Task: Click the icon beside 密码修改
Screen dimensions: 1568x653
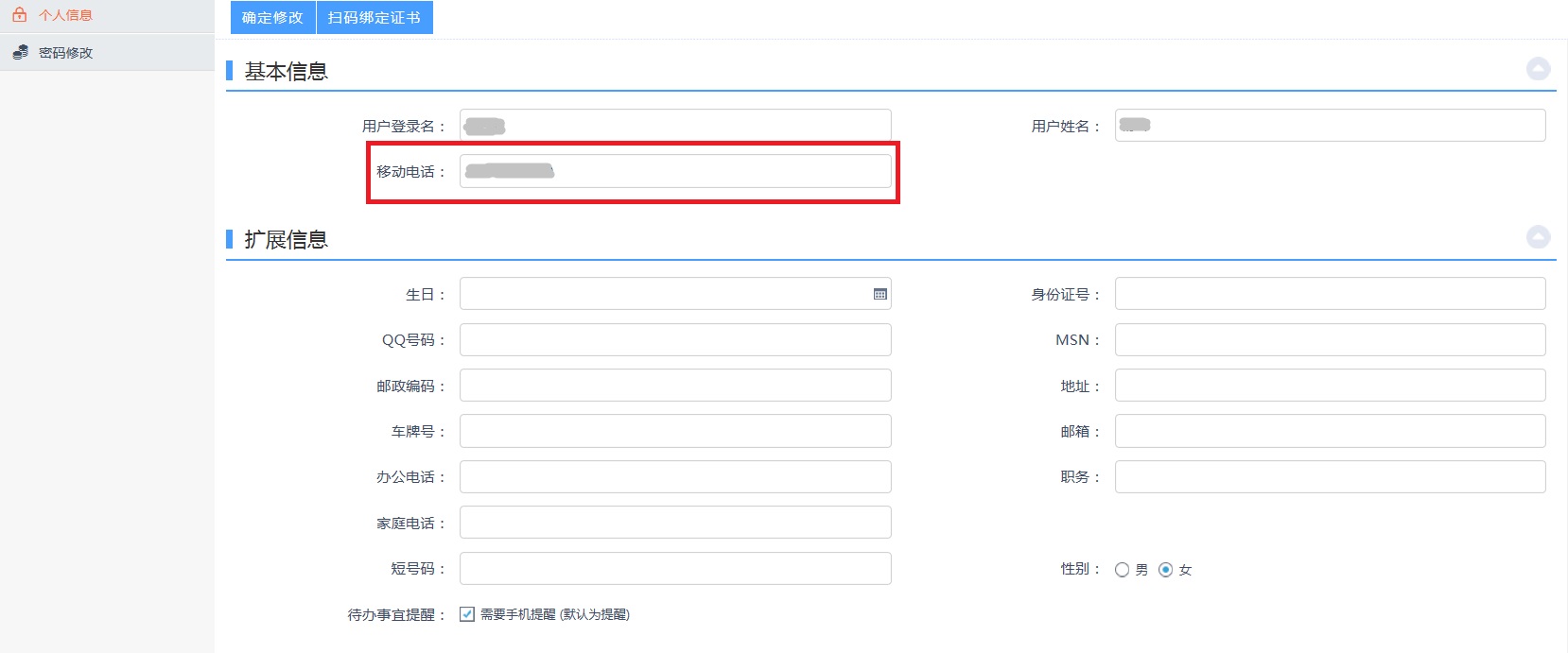Action: 20,52
